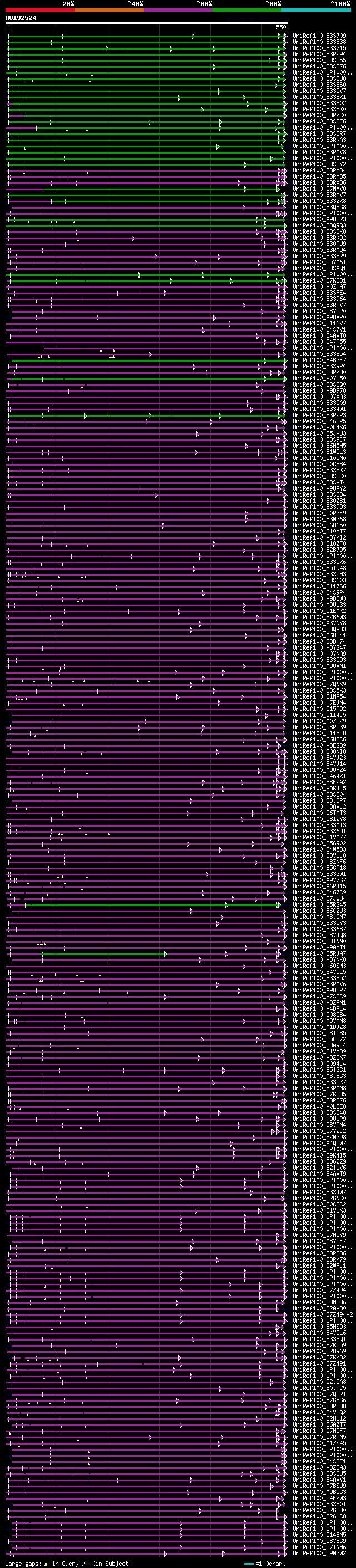Select hit label UniRef100_B1W5L3
This screenshot has width=356, height=1568.
coord(319,452)
